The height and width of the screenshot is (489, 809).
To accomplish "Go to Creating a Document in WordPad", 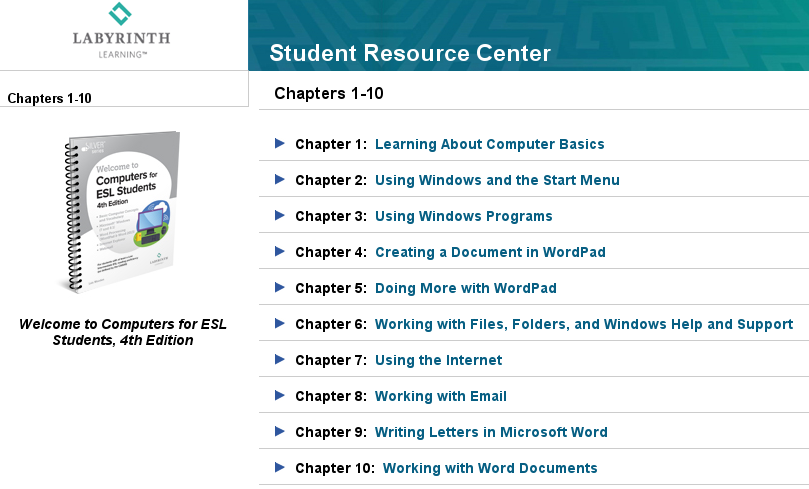I will click(x=490, y=252).
